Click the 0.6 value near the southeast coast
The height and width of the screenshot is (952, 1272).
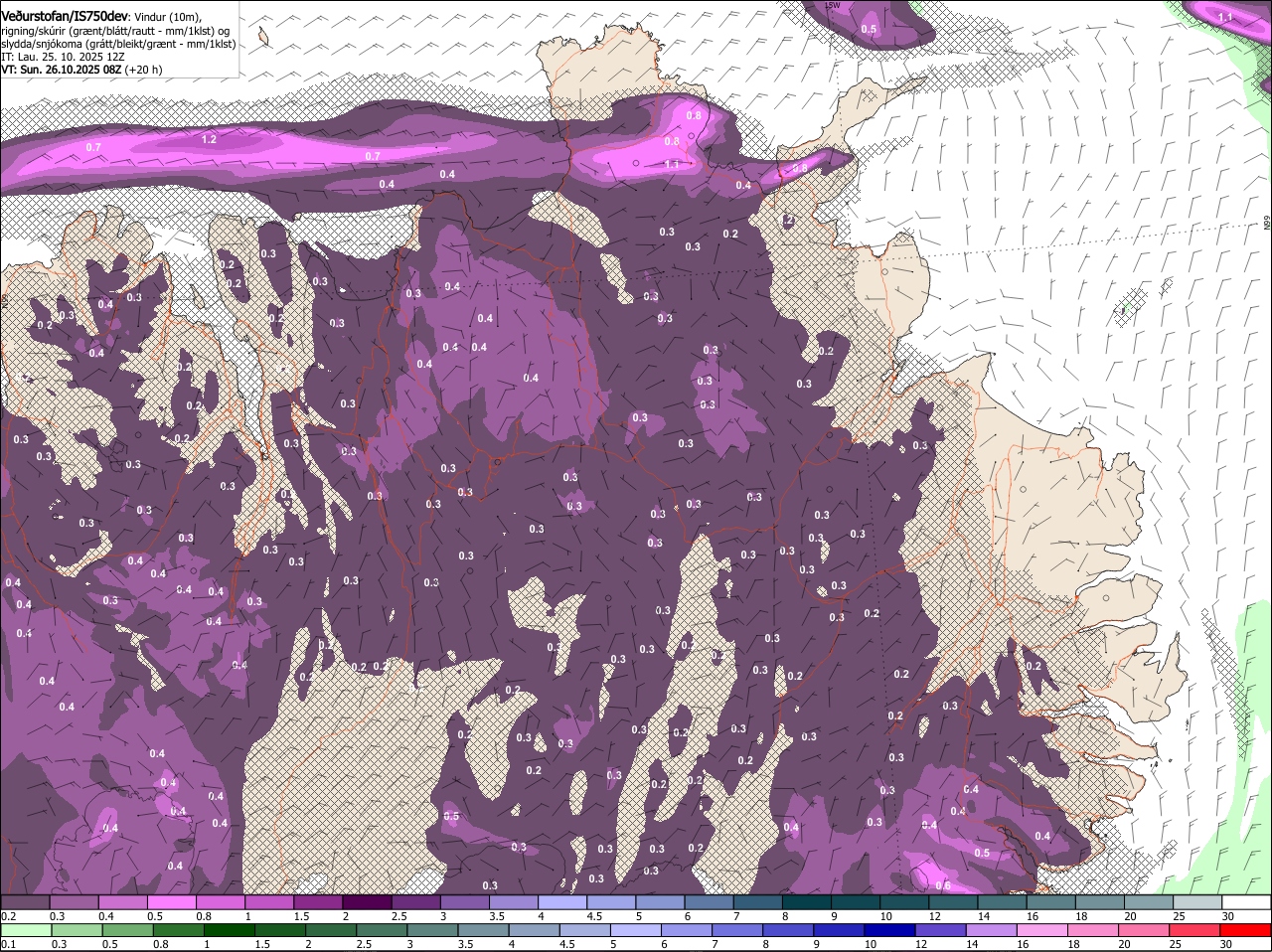pyautogui.click(x=943, y=885)
